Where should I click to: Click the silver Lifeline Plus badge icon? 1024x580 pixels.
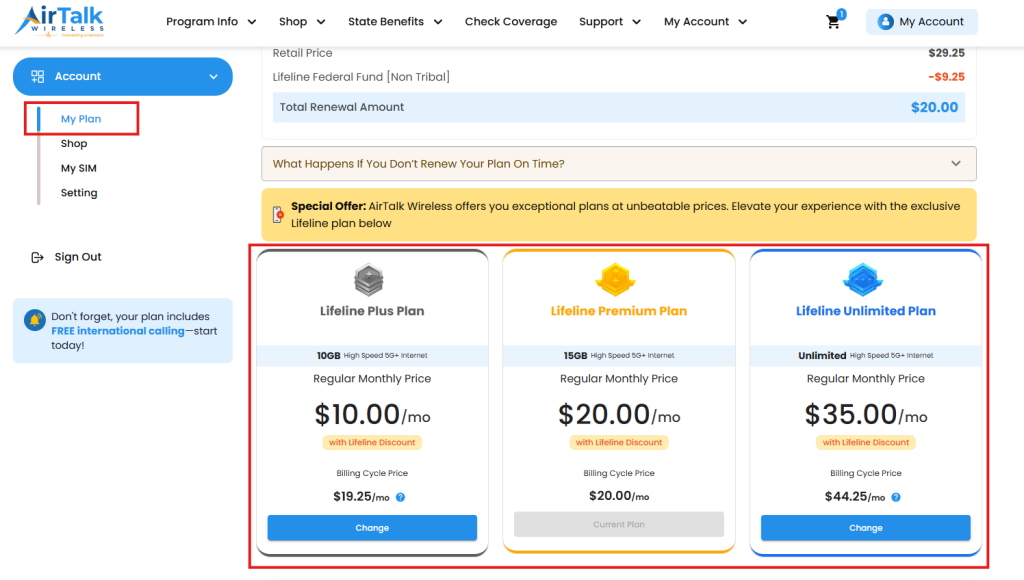pyautogui.click(x=369, y=280)
